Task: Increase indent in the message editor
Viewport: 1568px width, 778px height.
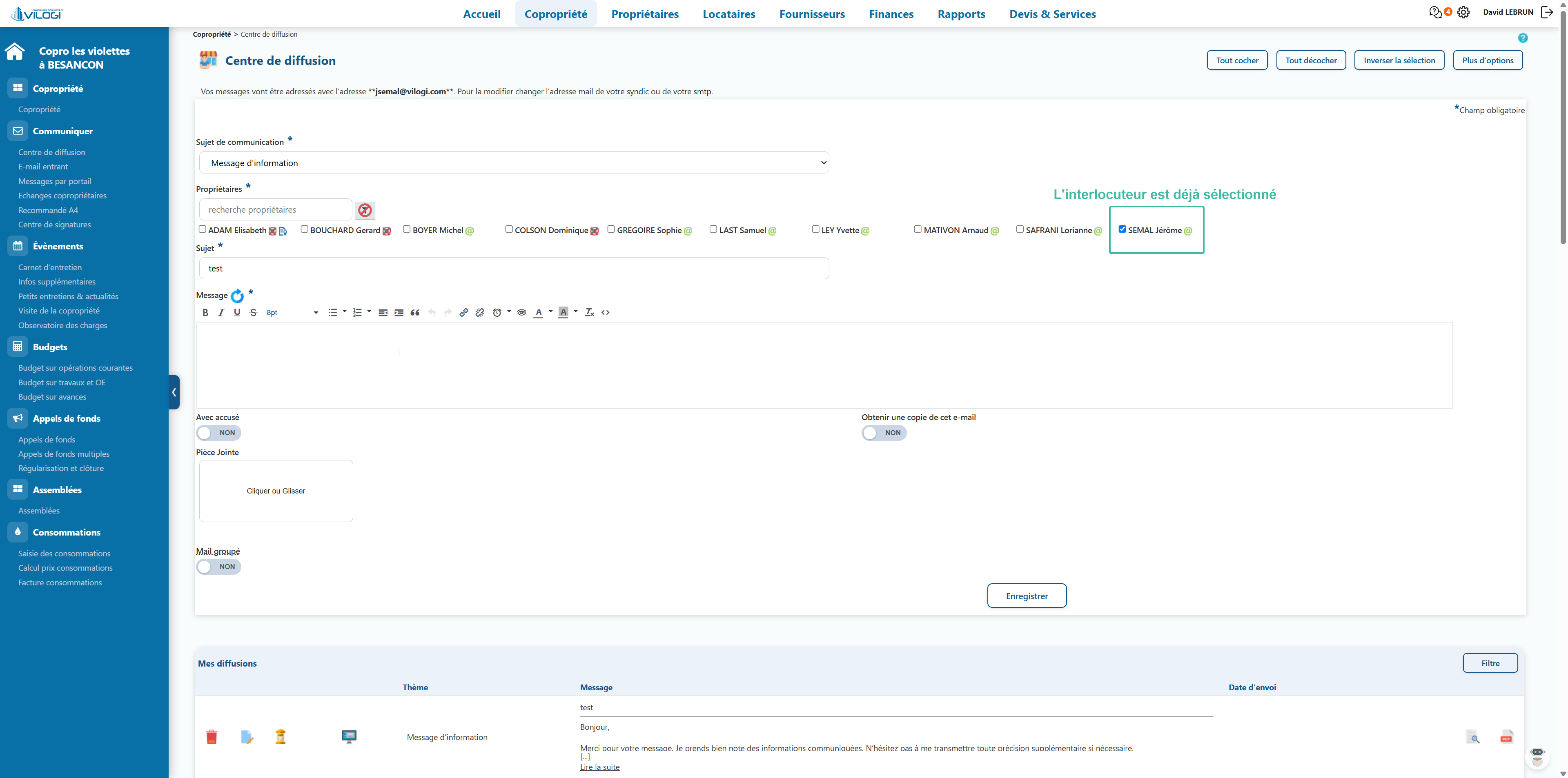Action: [x=399, y=313]
